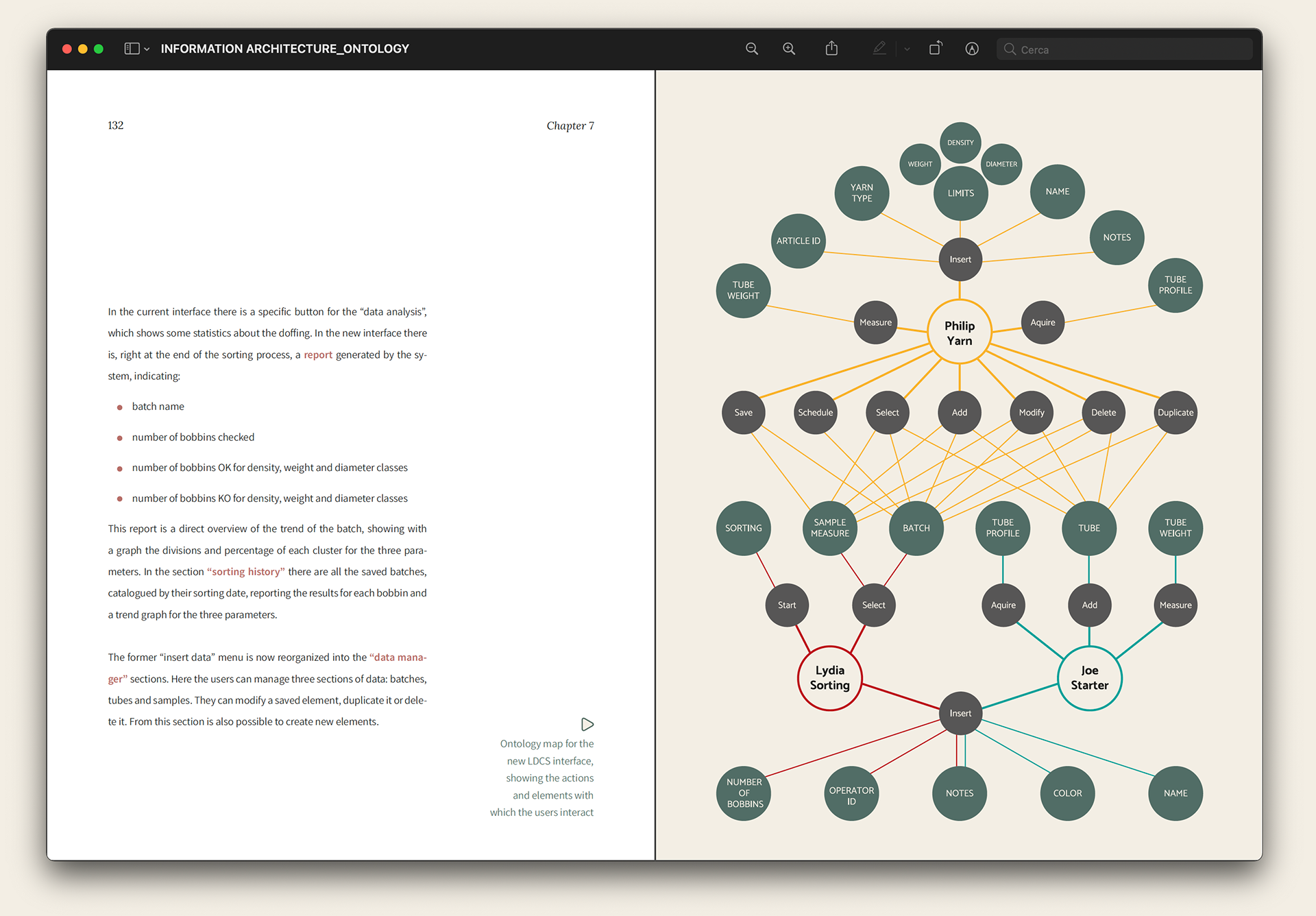Viewport: 1316px width, 916px height.
Task: Click the DIAMETER node
Action: 1001,164
